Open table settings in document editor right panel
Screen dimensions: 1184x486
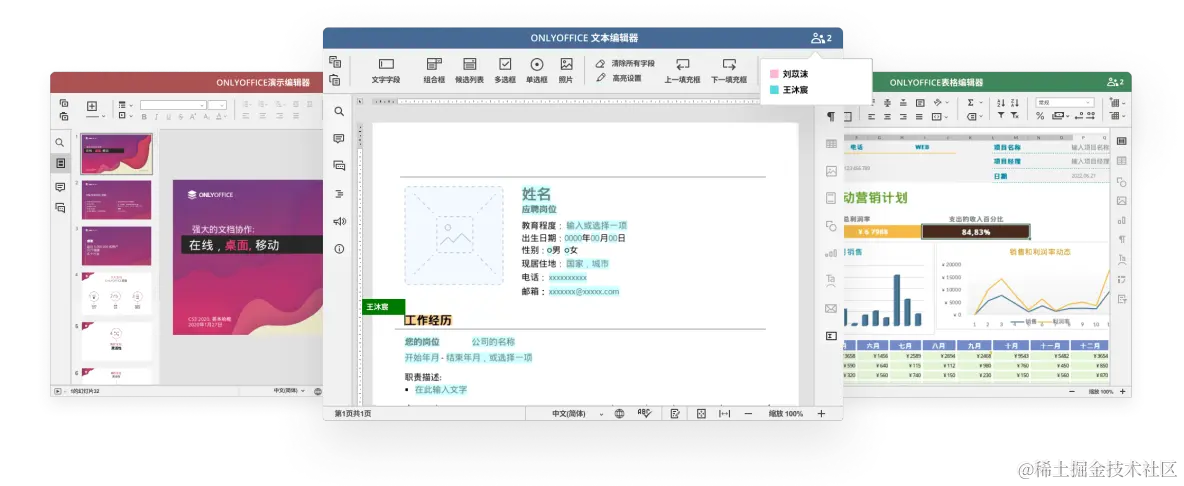tap(831, 144)
